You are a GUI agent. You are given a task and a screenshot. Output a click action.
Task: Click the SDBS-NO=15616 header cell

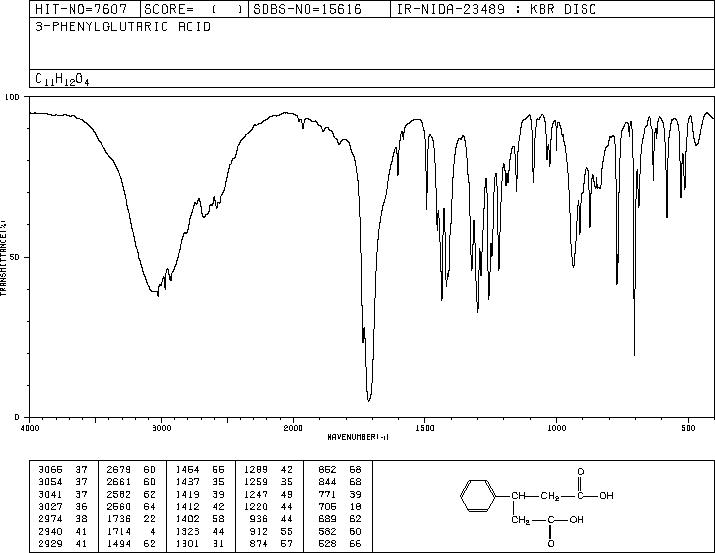point(319,9)
